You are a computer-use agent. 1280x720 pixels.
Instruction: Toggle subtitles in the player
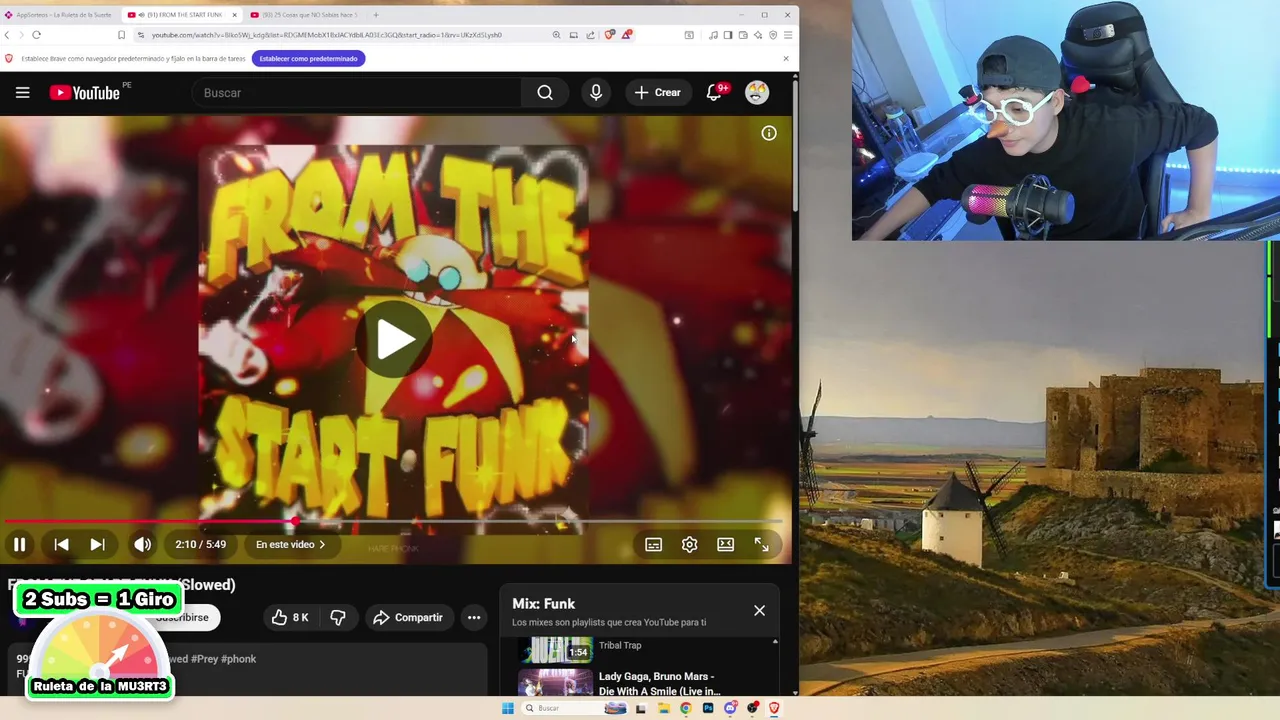(653, 545)
